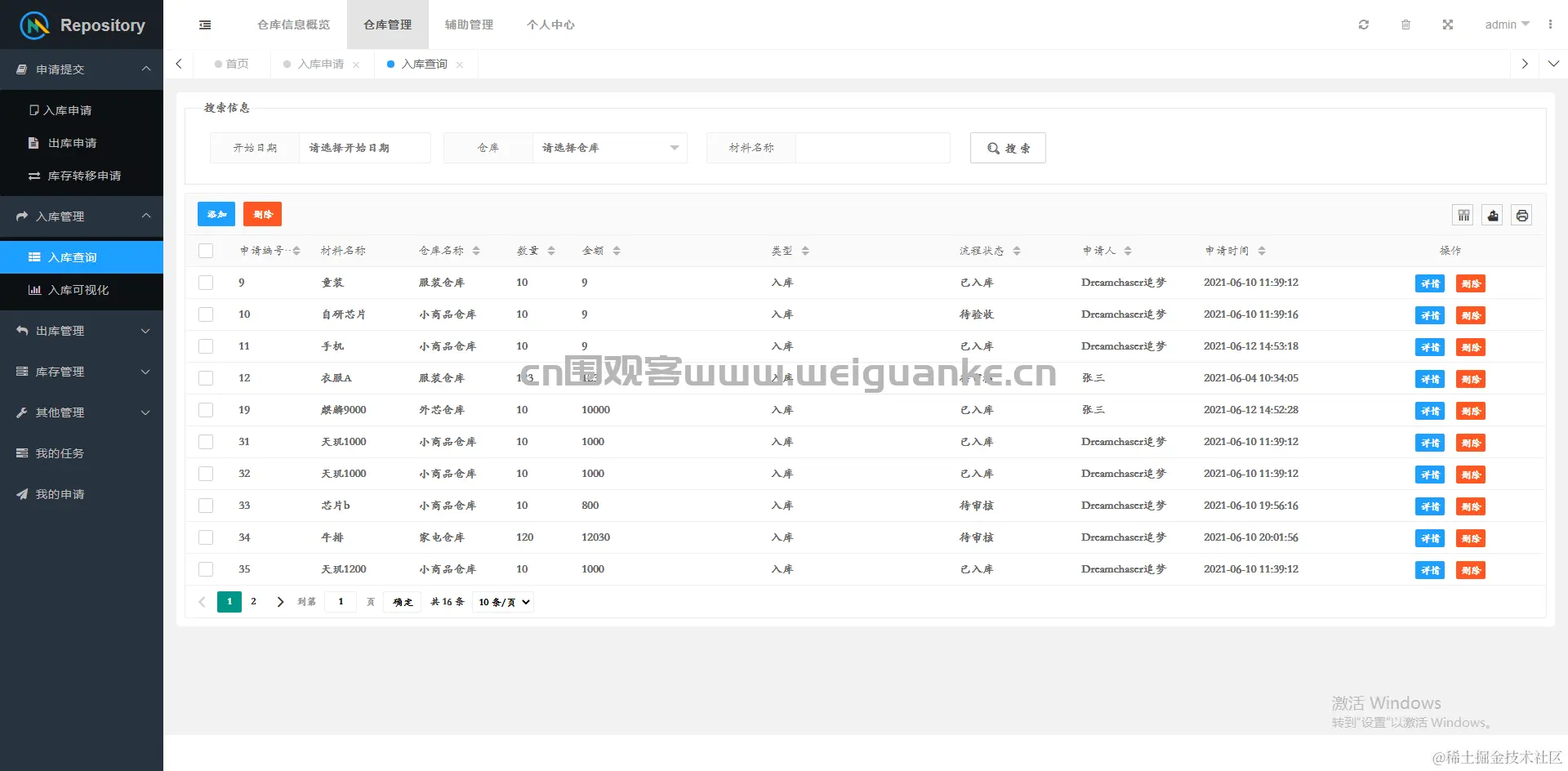Open 库存转移申请 in sidebar

tap(82, 176)
